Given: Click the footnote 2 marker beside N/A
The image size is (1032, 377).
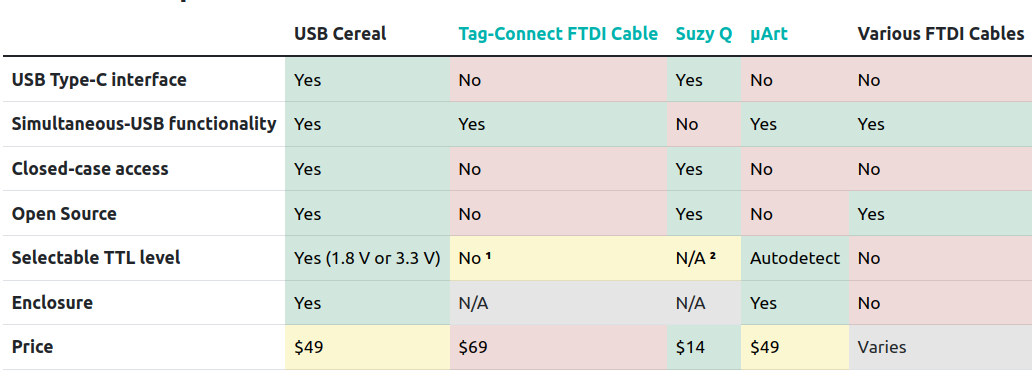Looking at the screenshot, I should tap(713, 256).
